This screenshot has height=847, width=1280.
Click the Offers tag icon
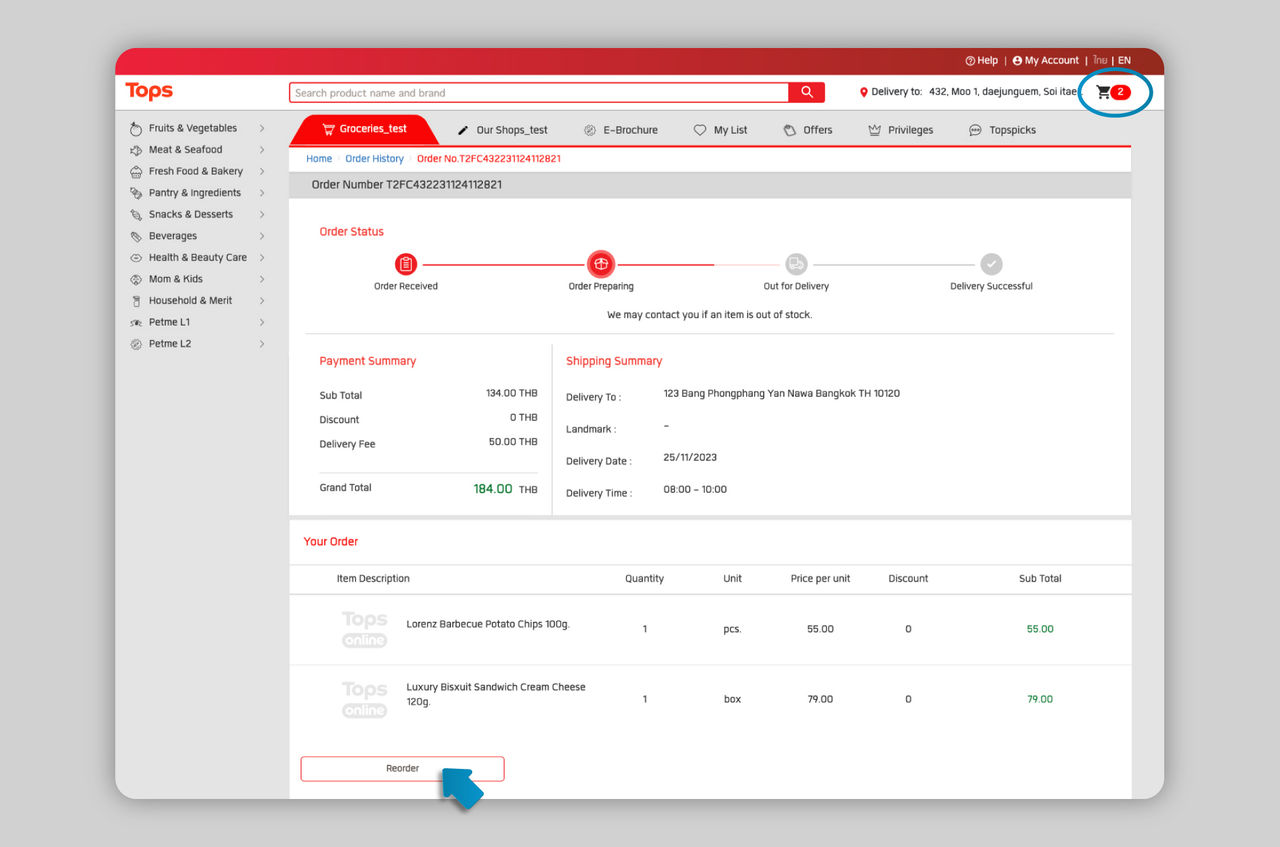pyautogui.click(x=790, y=130)
